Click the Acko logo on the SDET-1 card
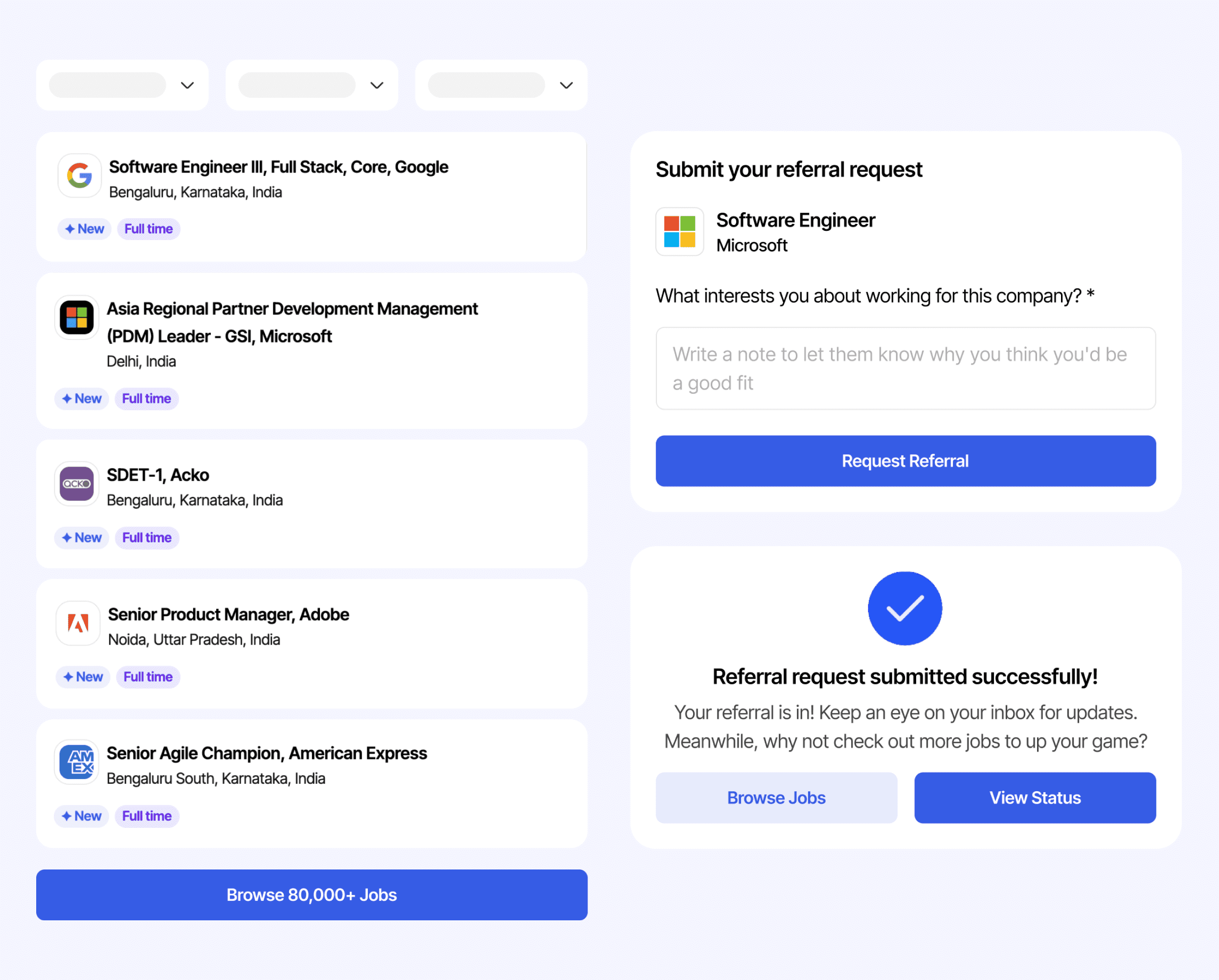The width and height of the screenshot is (1219, 980). point(77,484)
